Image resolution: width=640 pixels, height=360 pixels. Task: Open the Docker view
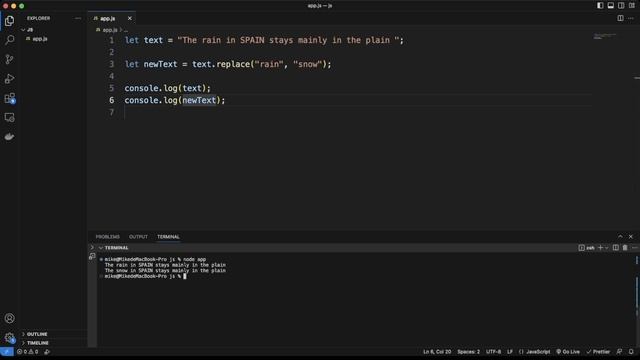(9, 137)
